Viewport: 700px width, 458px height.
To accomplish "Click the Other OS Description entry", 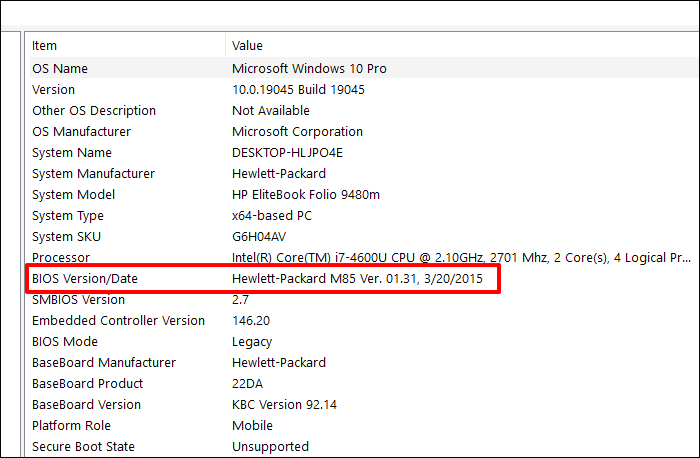I will point(94,111).
